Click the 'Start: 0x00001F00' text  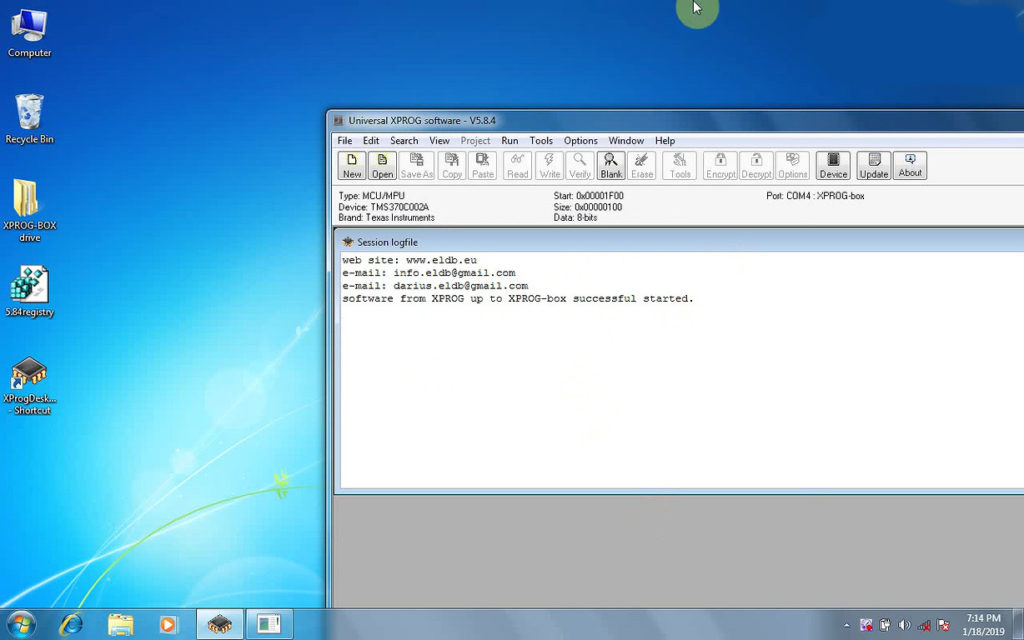(x=588, y=196)
